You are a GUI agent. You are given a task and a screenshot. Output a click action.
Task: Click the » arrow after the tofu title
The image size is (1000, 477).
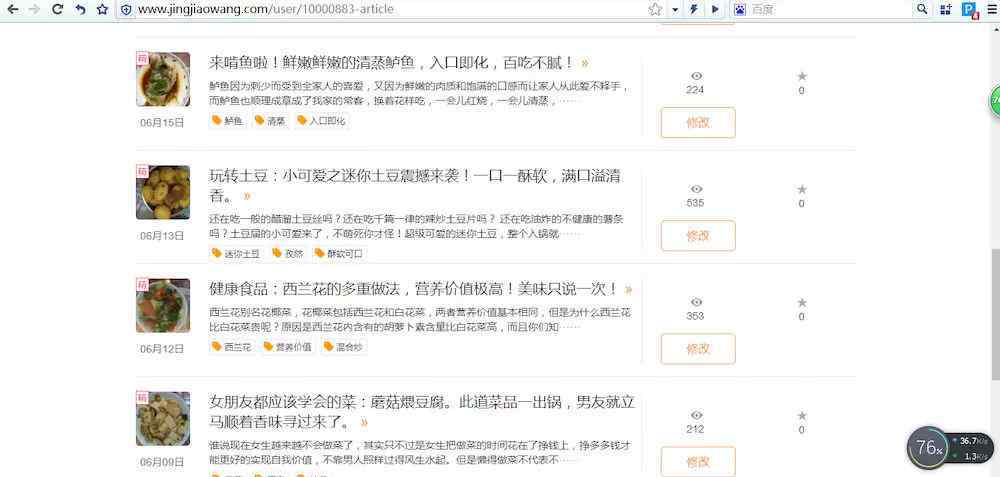coord(364,422)
